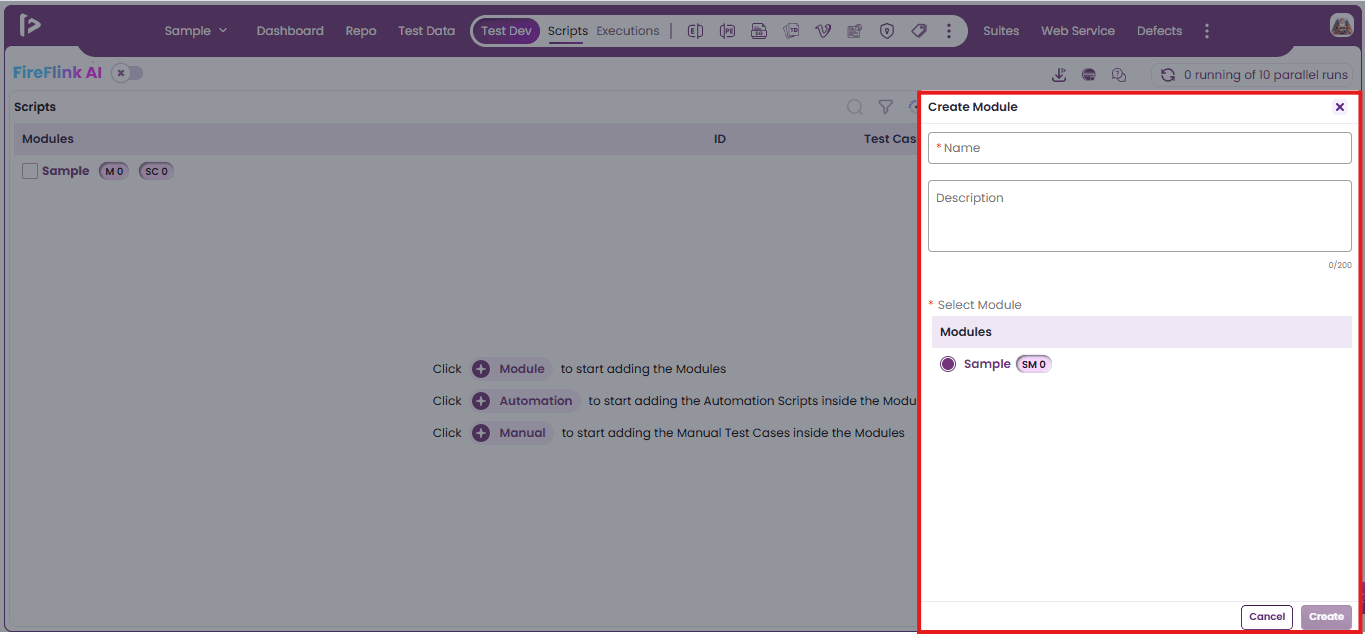Click the configuration clipboard icon in navbar
This screenshot has width=1365, height=635.
coord(855,31)
